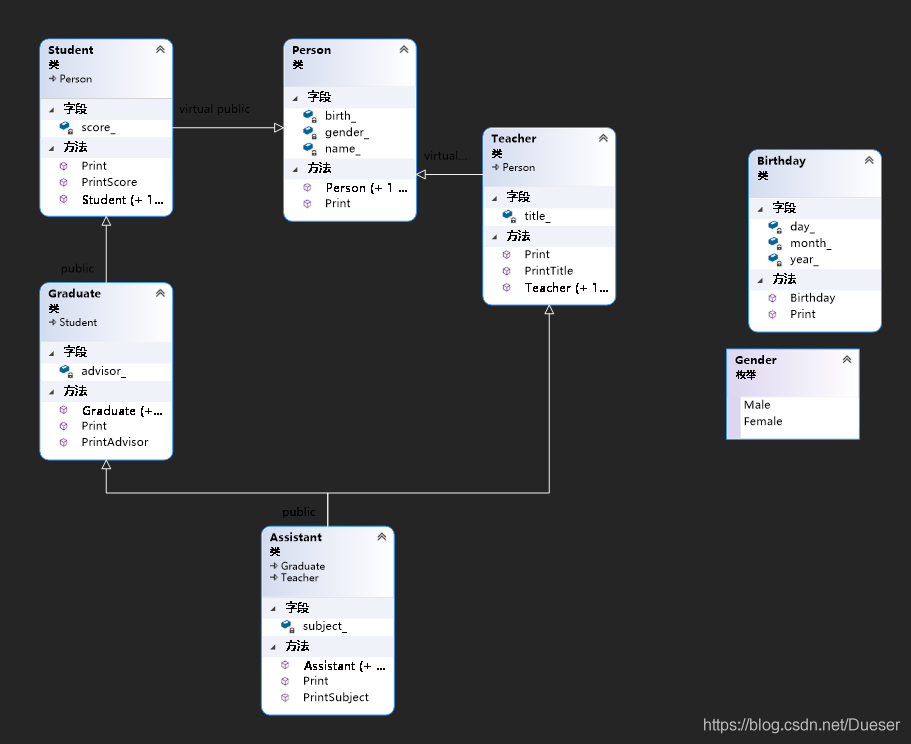Collapse the Gender enum box
Viewport: 911px width, 744px height.
click(847, 359)
